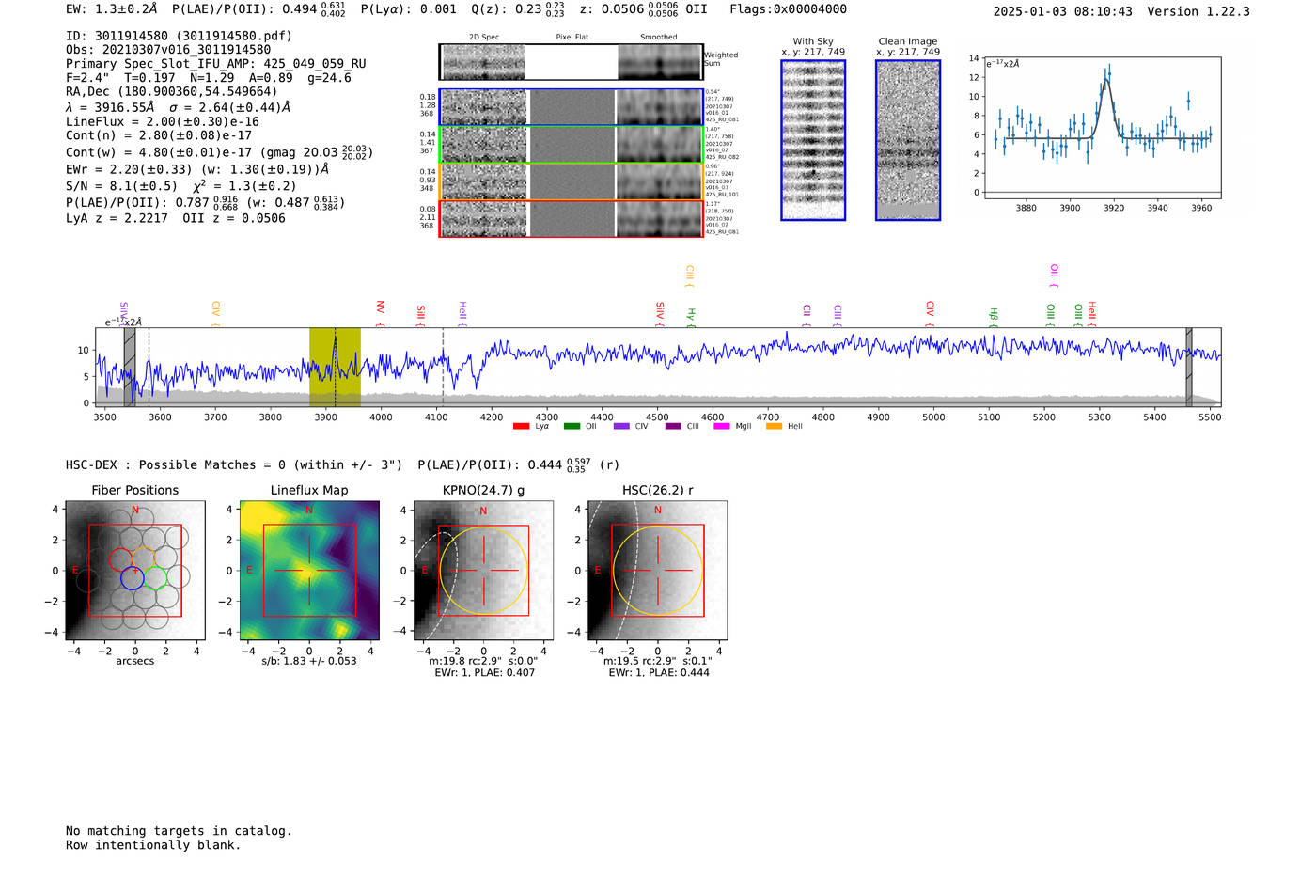
Task: Click the violet CIV legend swatch
Action: point(621,426)
